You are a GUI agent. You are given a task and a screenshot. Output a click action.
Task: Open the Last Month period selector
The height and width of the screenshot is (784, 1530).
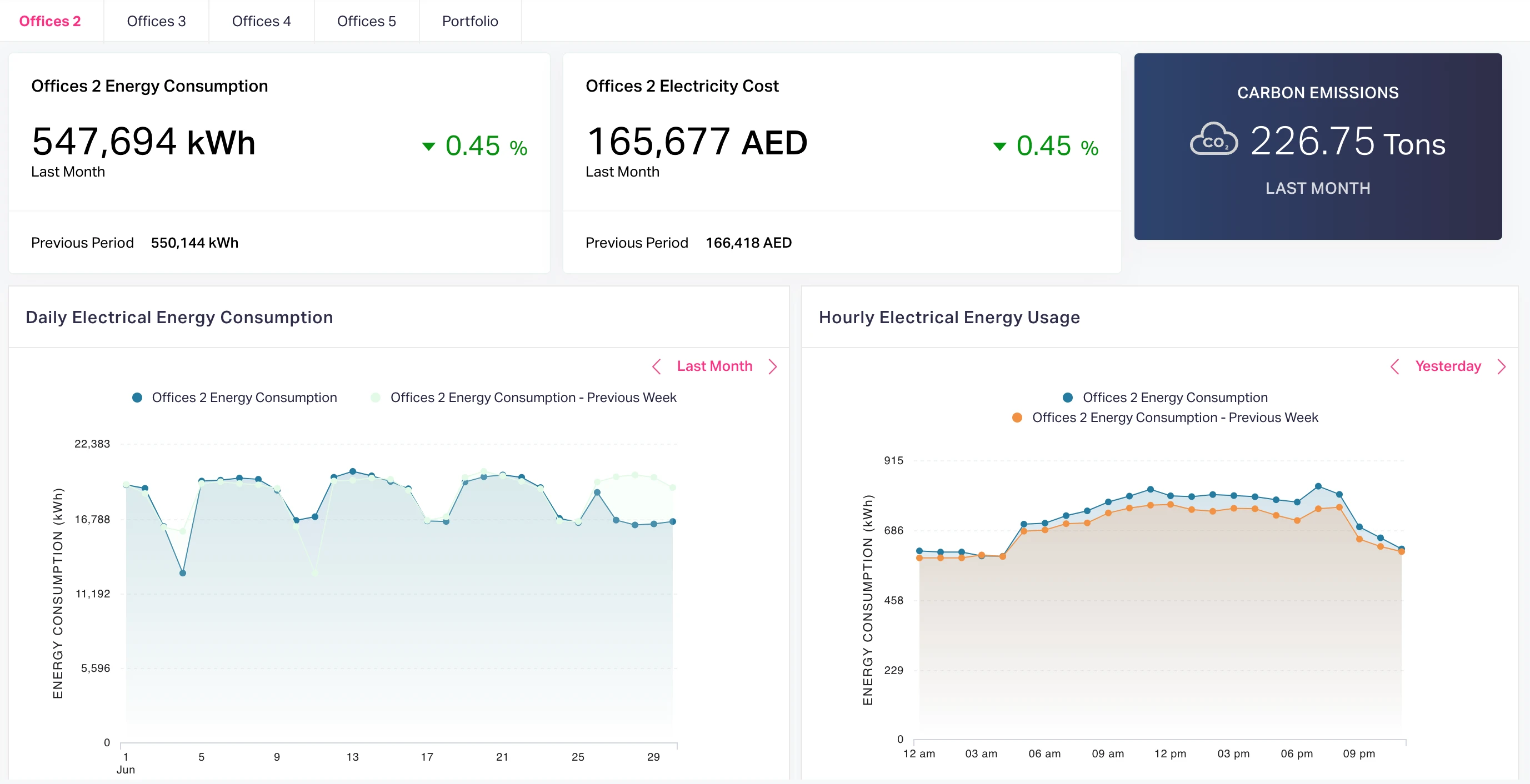tap(714, 366)
